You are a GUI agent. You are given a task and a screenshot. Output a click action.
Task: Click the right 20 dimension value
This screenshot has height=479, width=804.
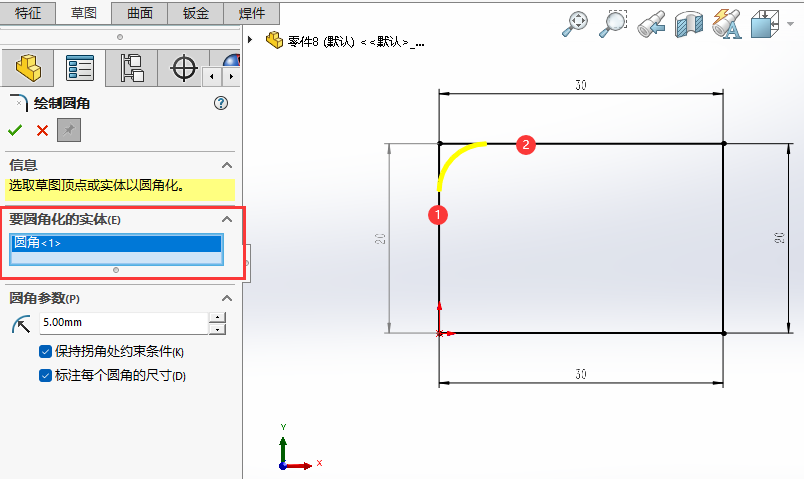[x=779, y=237]
